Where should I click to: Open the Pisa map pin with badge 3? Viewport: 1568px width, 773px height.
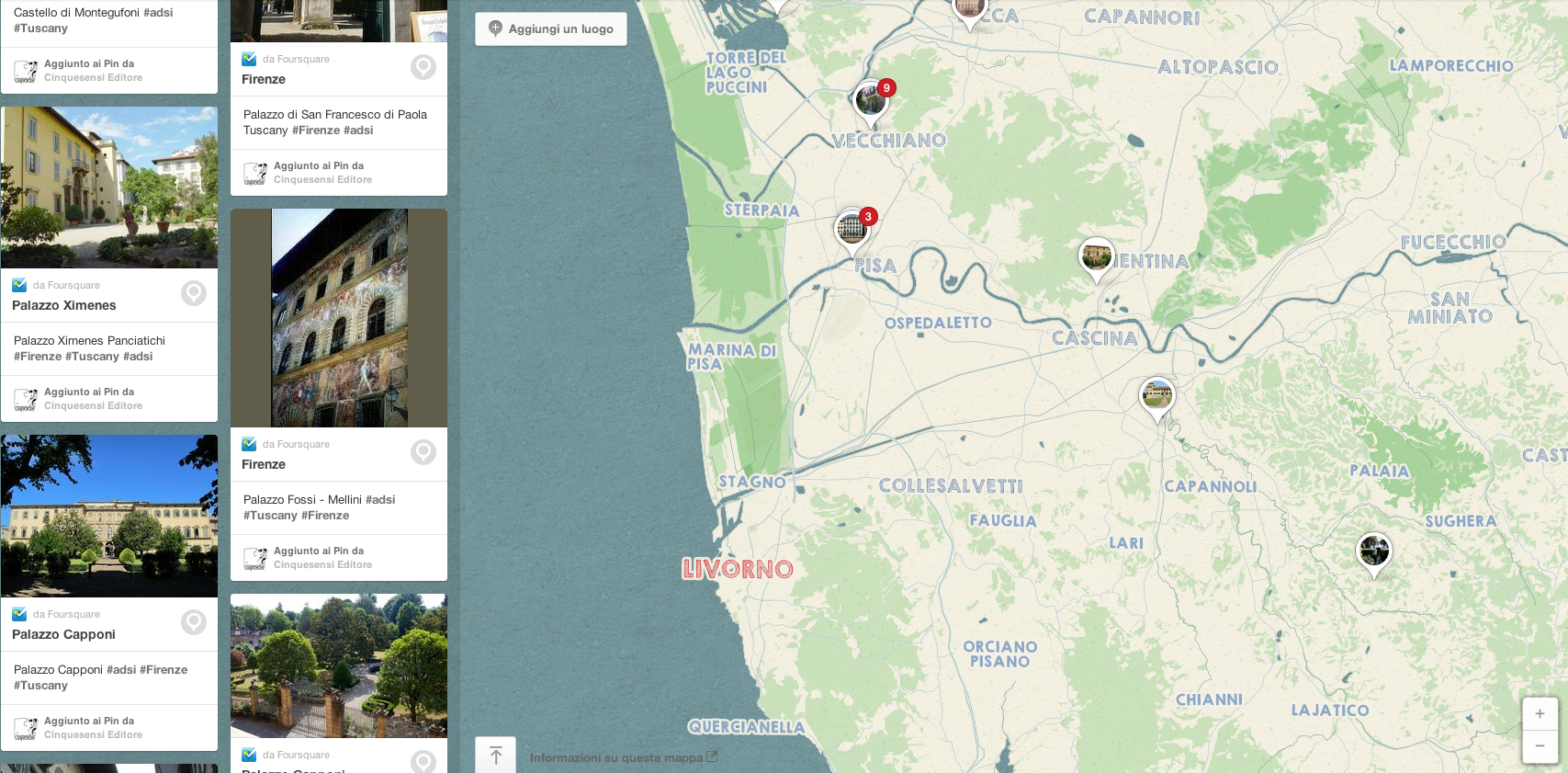(852, 229)
